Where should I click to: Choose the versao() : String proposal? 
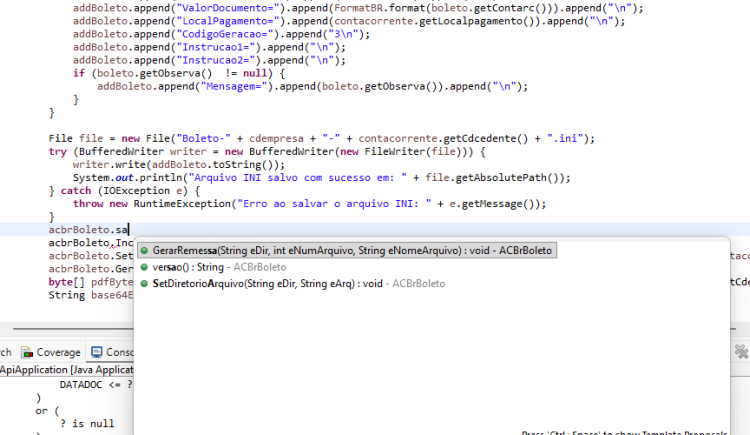tap(219, 267)
